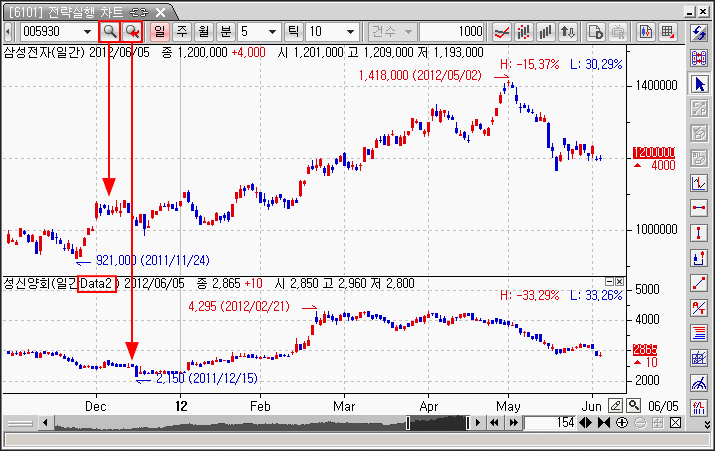Toggle monthly (월) chart period
This screenshot has width=715, height=451.
click(204, 31)
